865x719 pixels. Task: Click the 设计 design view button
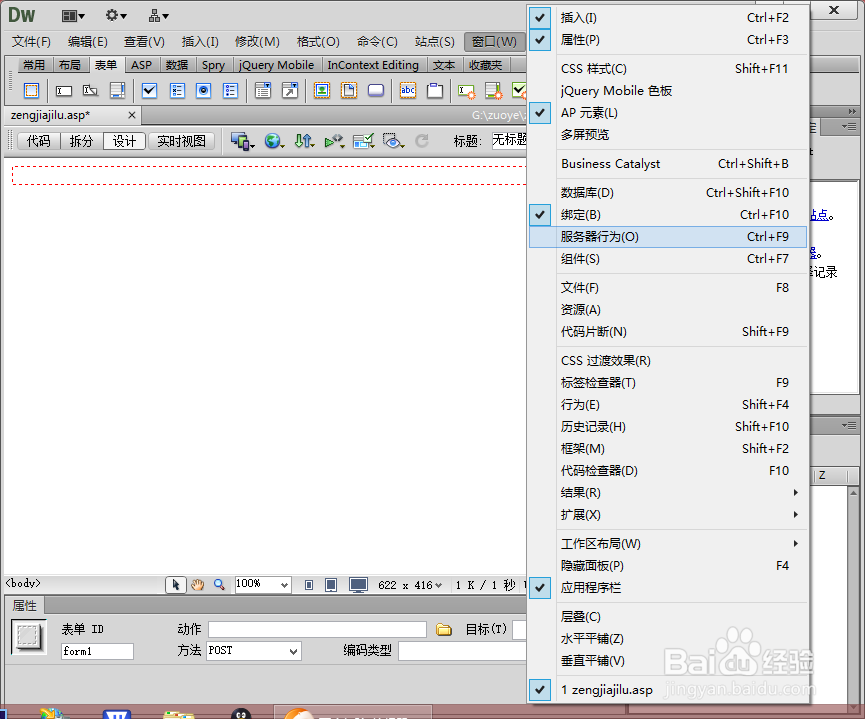coord(124,141)
